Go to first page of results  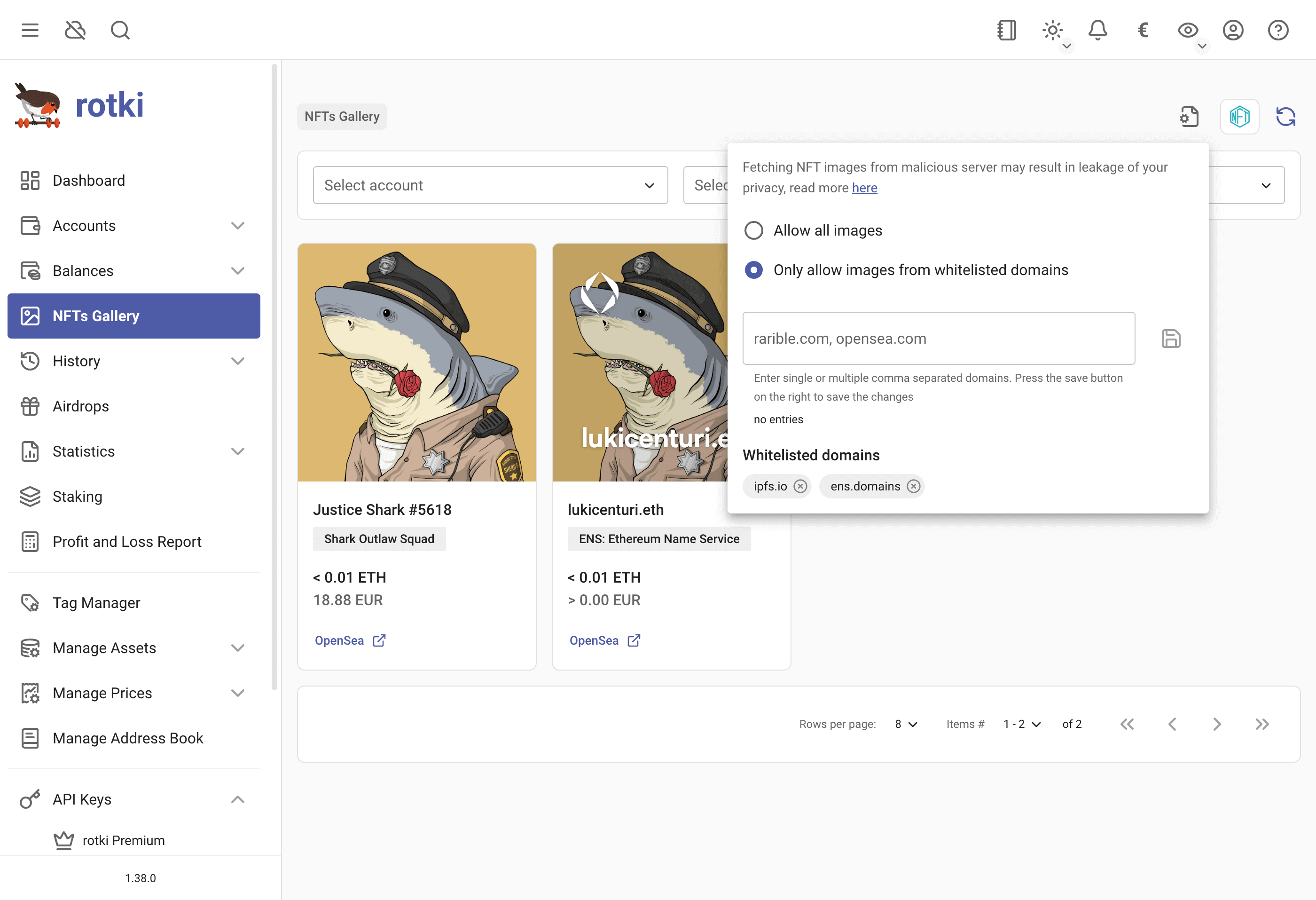click(1127, 724)
